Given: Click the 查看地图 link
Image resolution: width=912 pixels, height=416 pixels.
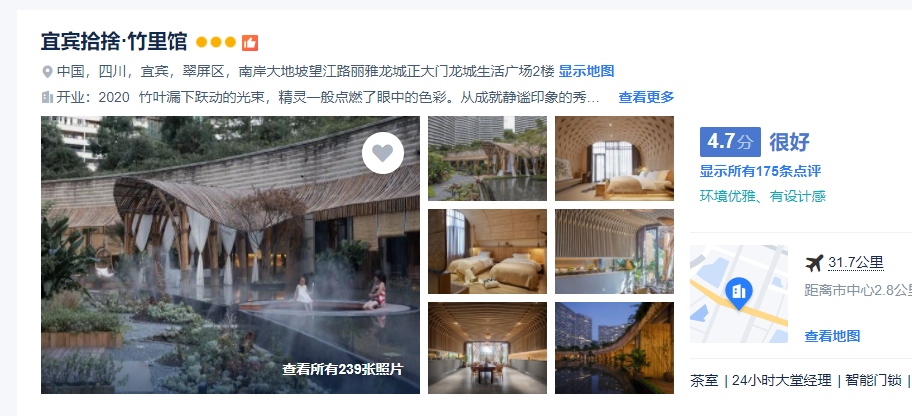Looking at the screenshot, I should (832, 336).
